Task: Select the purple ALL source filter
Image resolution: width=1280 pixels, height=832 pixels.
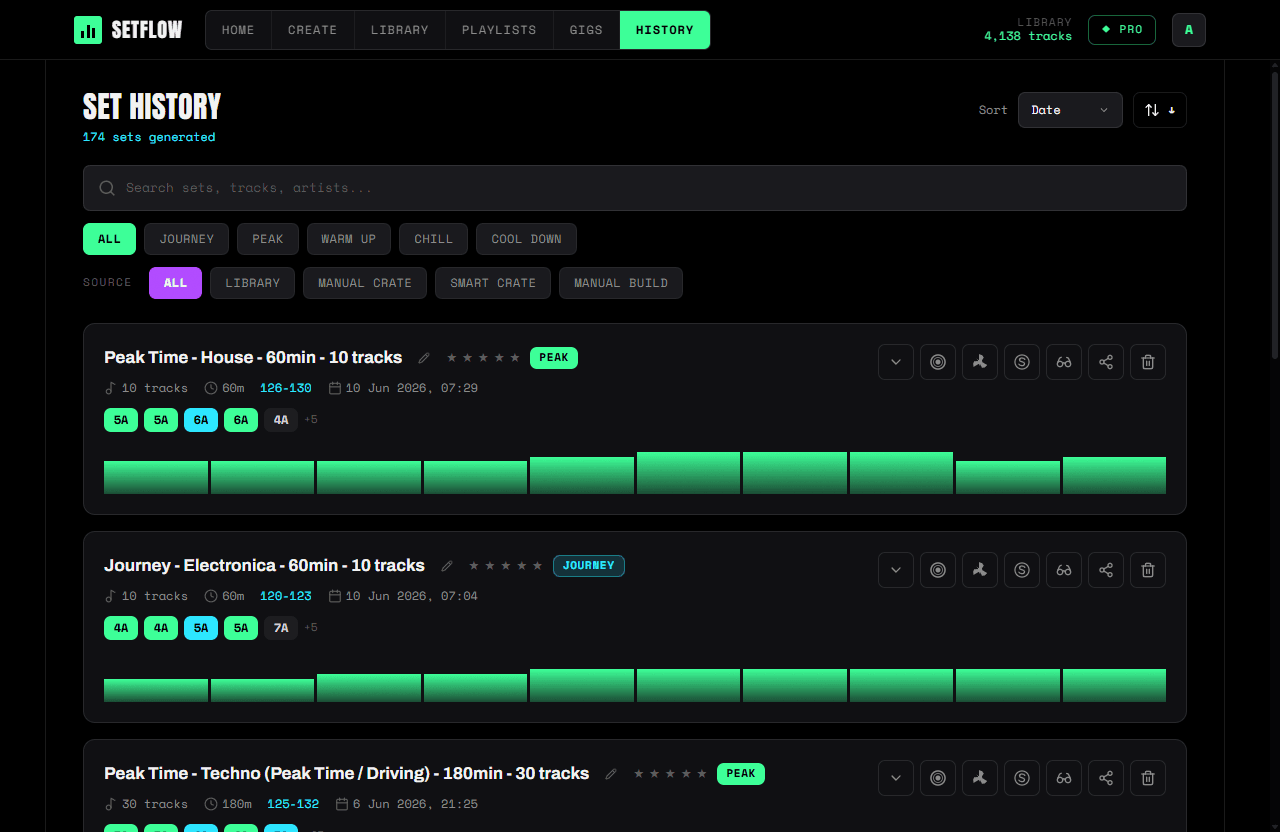Action: 175,283
